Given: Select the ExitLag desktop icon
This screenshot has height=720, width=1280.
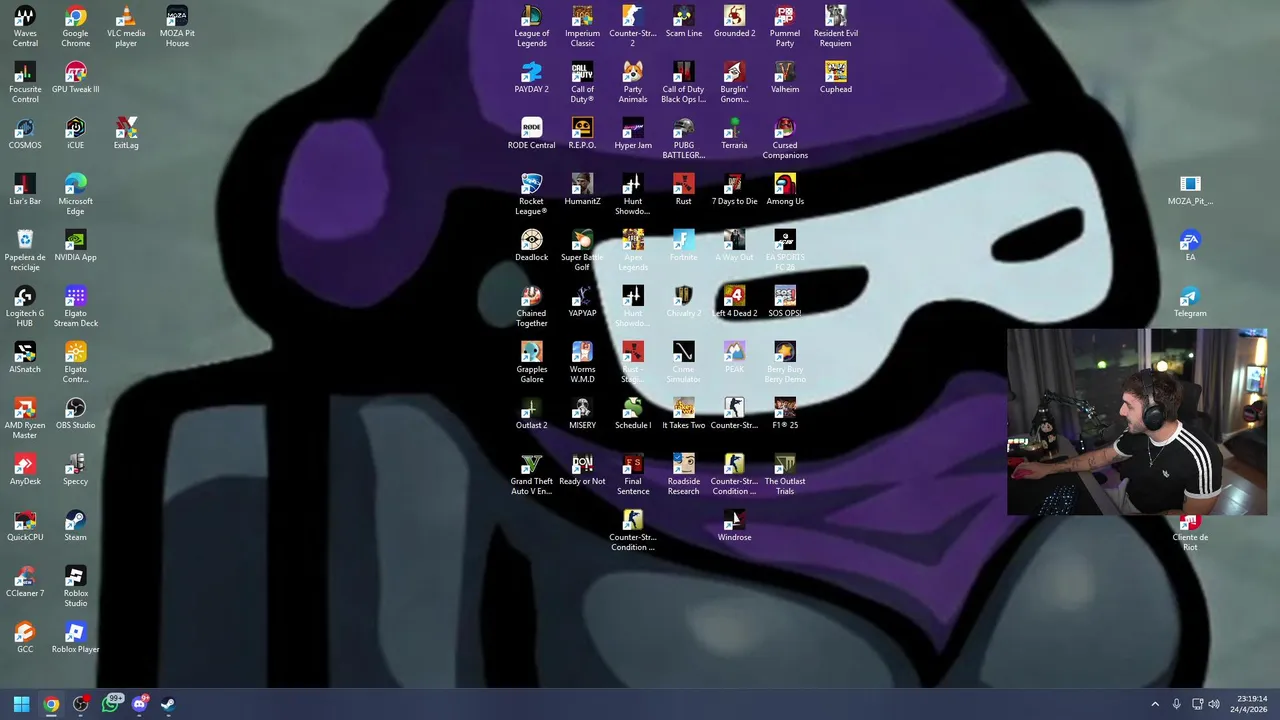Looking at the screenshot, I should click(x=126, y=134).
